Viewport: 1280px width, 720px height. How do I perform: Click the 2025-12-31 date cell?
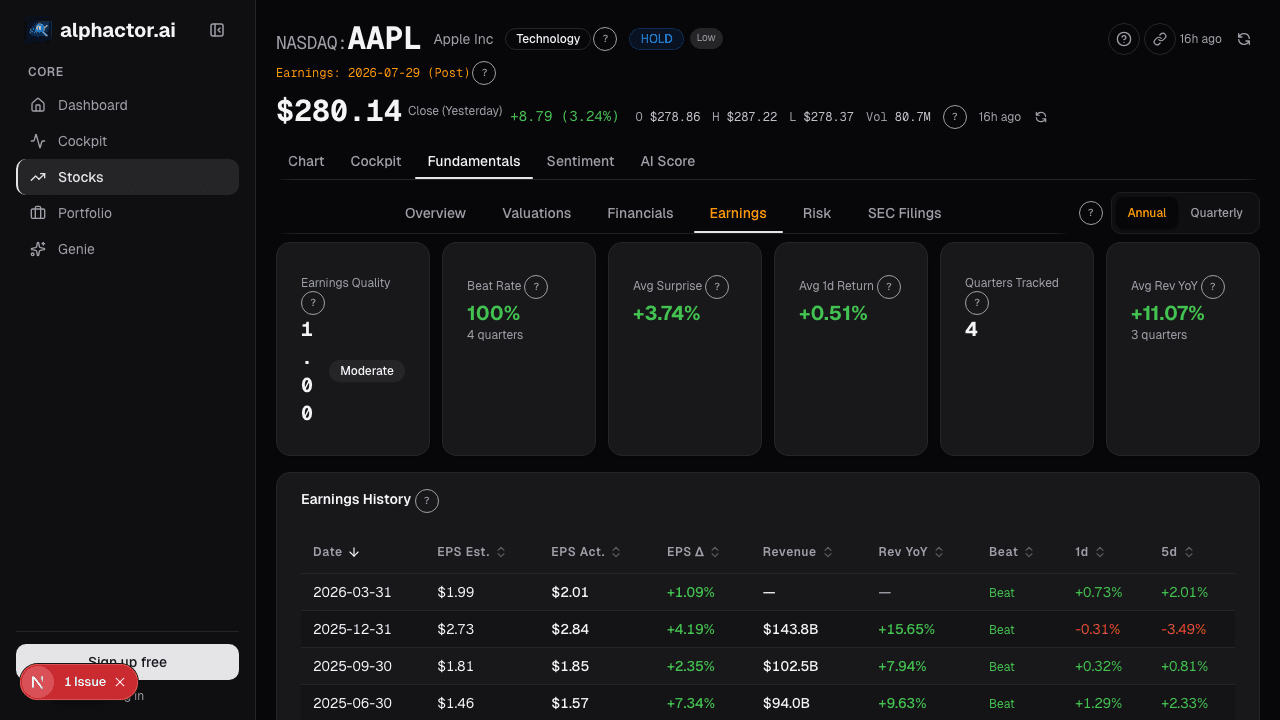tap(352, 629)
